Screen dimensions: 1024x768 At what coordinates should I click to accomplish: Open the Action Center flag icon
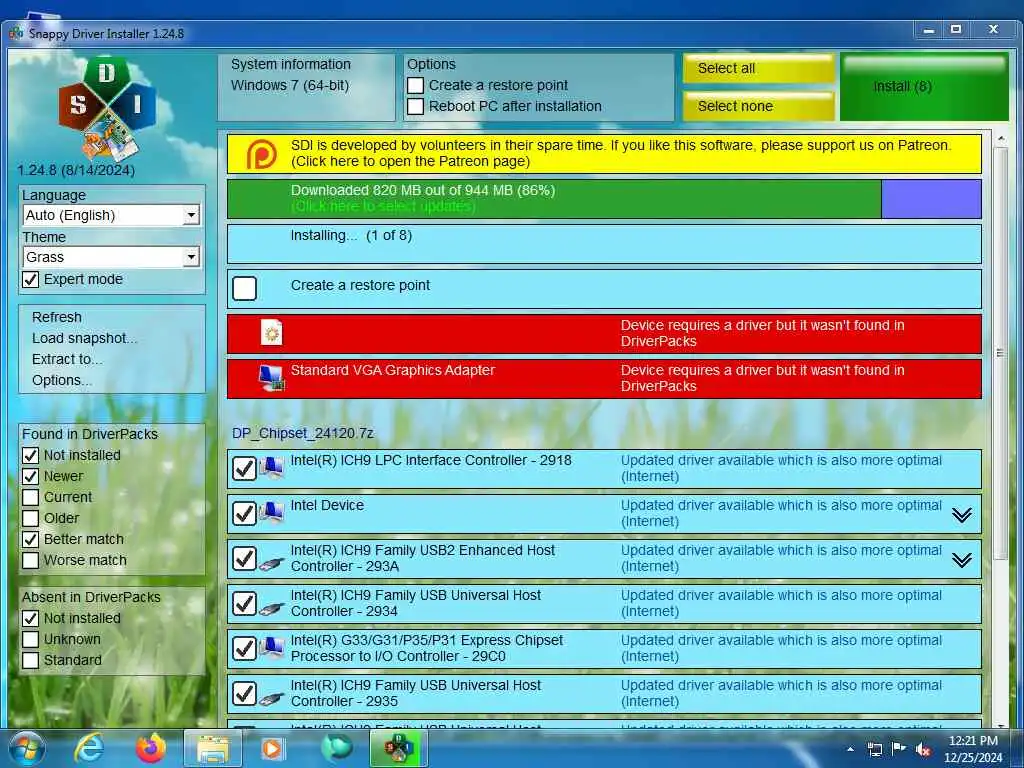[899, 749]
